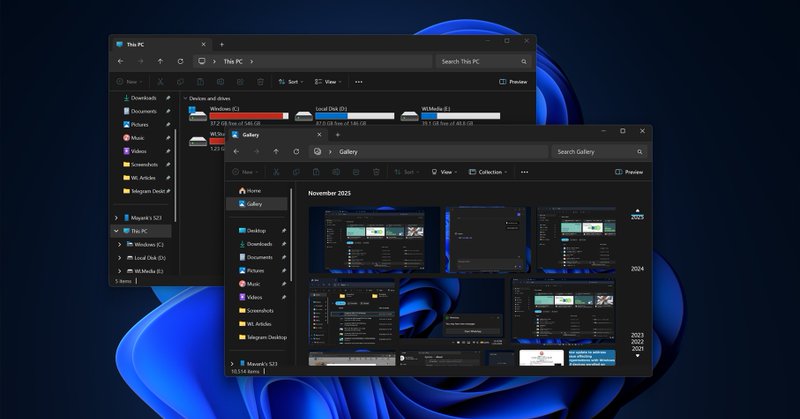Select the Gallery tab
Viewport: 800px width, 419px height.
(x=276, y=135)
